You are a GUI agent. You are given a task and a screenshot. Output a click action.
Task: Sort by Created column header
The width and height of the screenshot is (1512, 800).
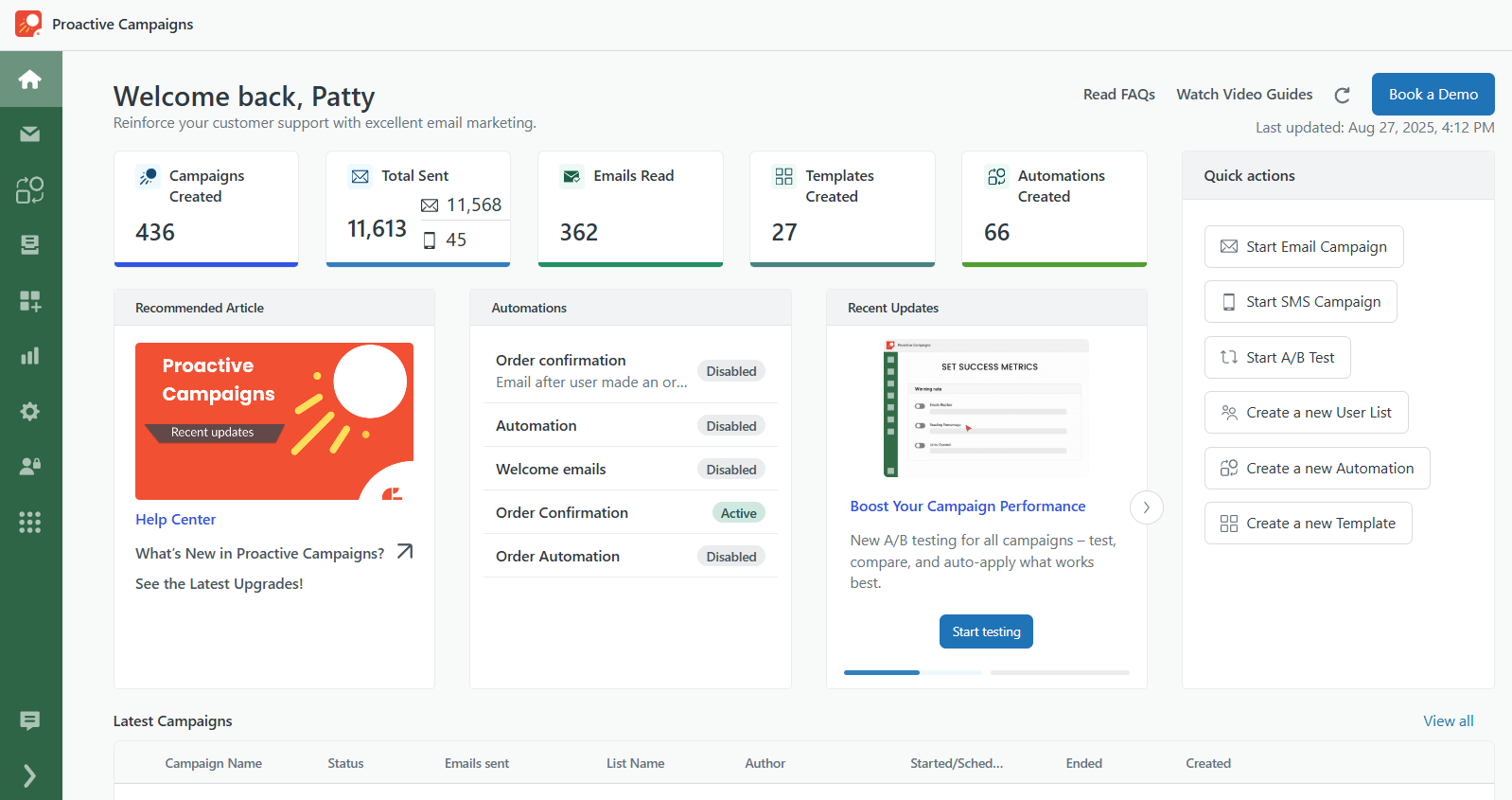coord(1208,763)
